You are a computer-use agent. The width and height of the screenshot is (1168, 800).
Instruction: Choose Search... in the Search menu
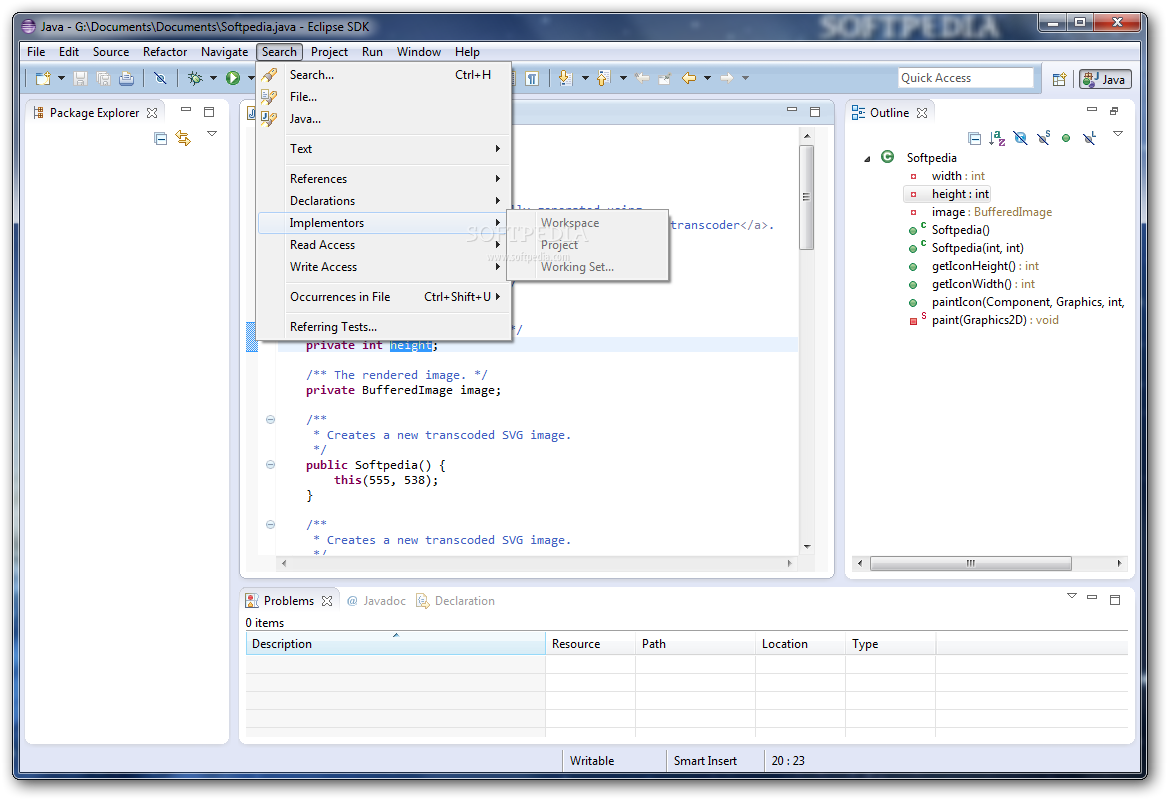384,74
